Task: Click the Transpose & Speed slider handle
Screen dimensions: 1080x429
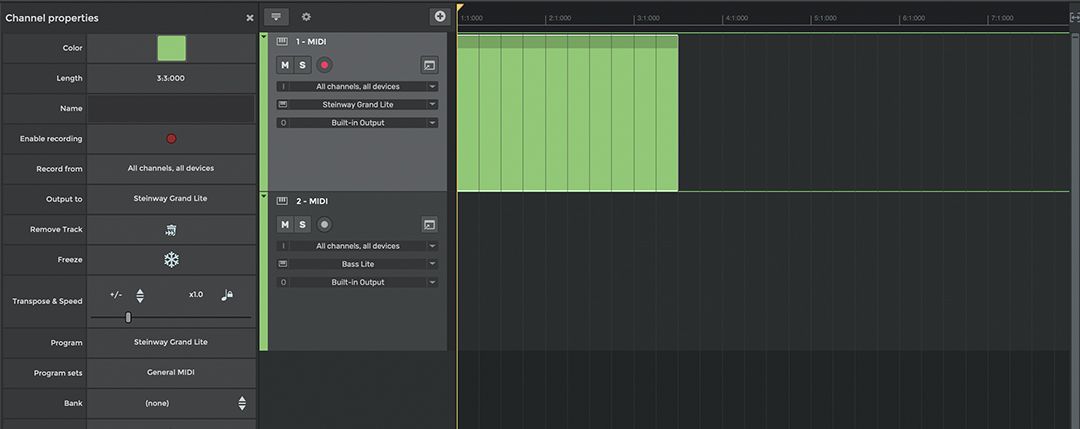Action: tap(128, 317)
